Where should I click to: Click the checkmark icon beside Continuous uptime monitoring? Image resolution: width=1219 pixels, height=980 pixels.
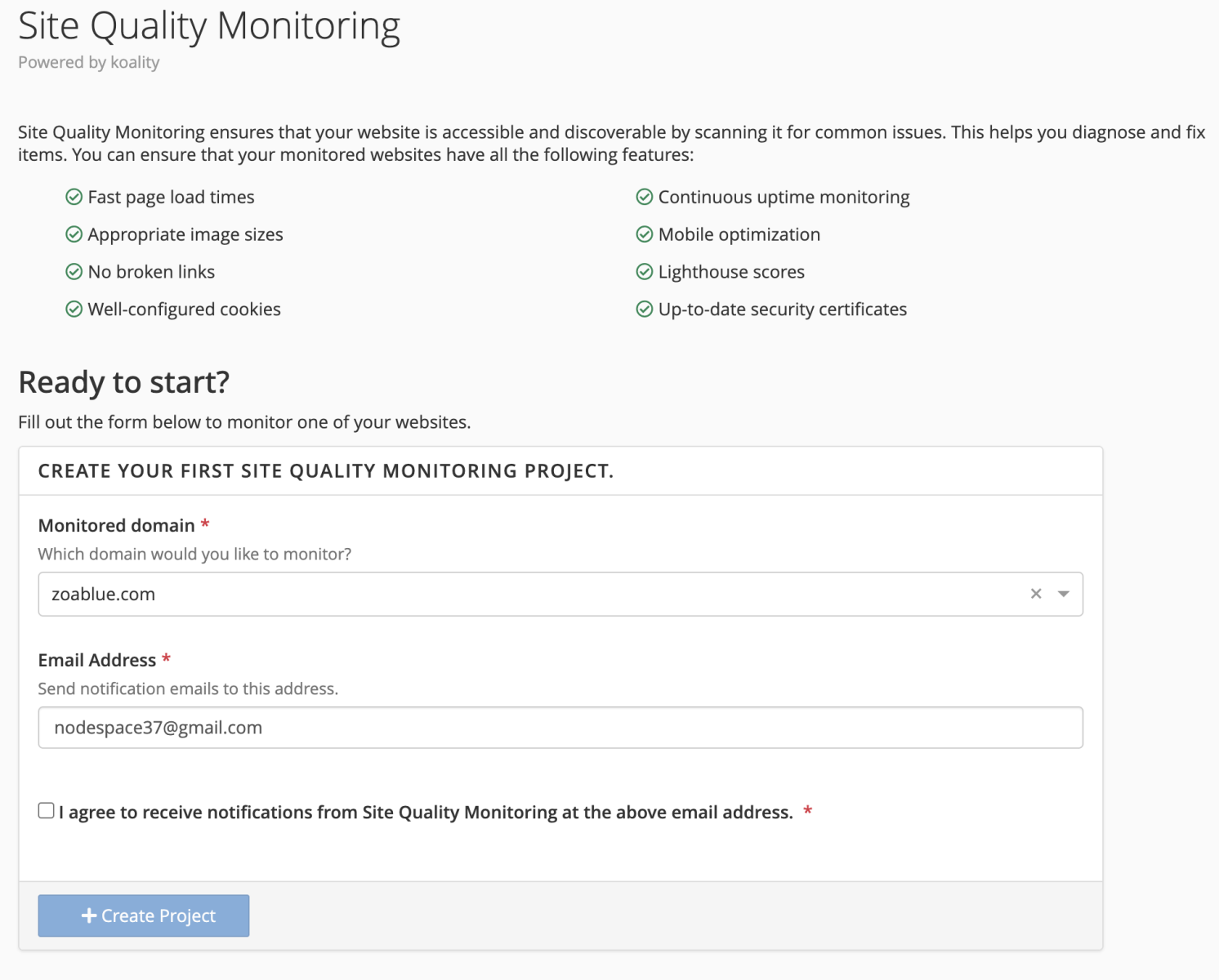coord(644,198)
